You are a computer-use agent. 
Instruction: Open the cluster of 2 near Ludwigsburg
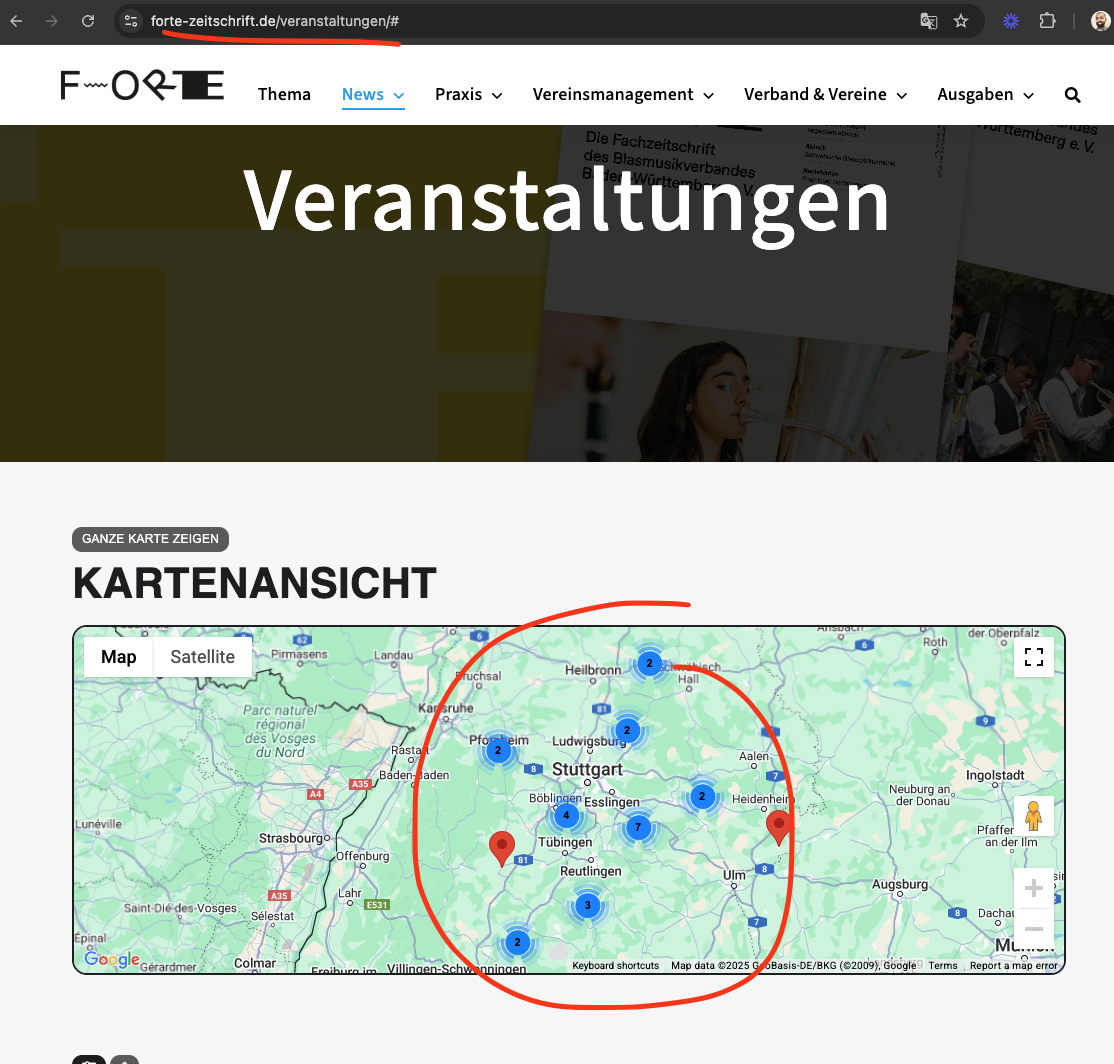click(627, 730)
